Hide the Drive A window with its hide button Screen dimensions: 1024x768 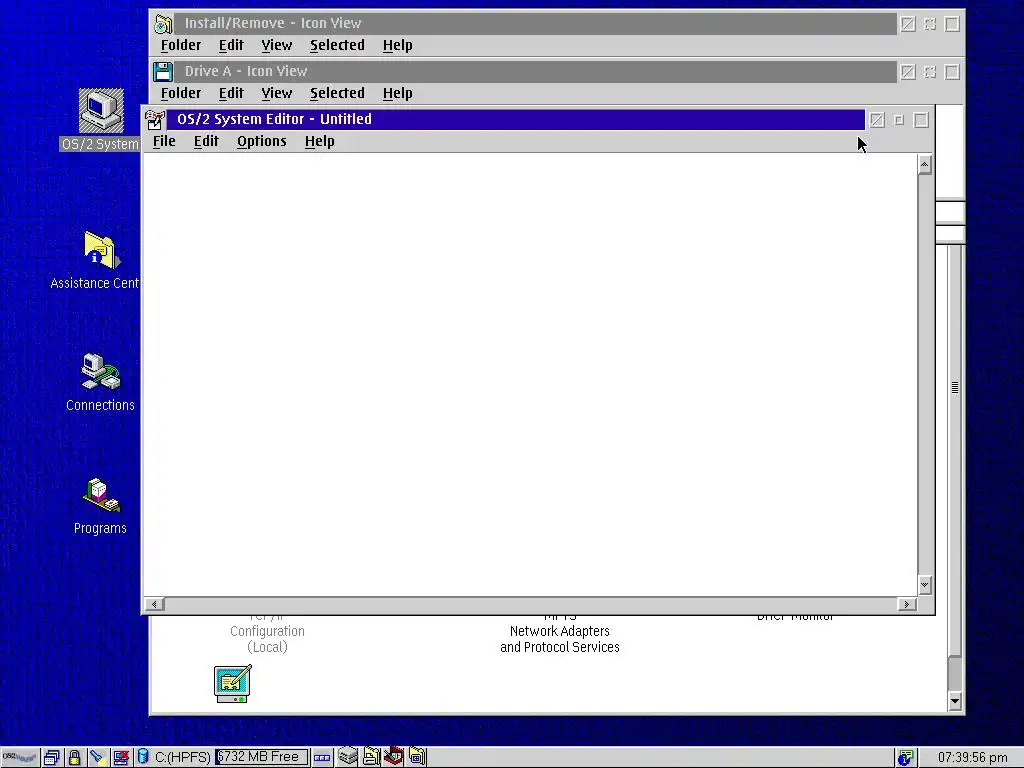click(930, 72)
